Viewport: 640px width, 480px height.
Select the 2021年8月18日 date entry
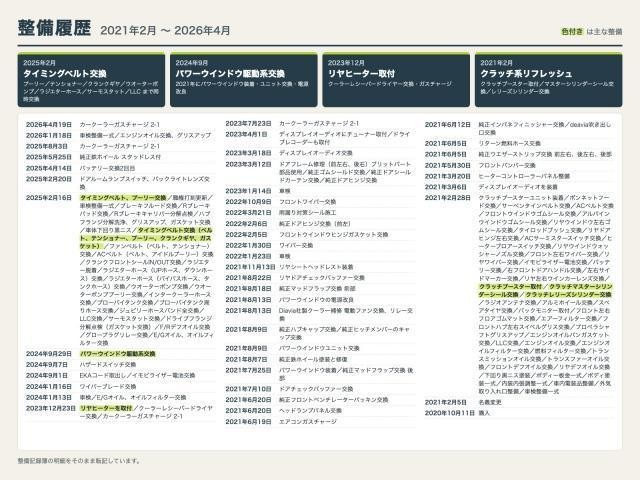[248, 289]
